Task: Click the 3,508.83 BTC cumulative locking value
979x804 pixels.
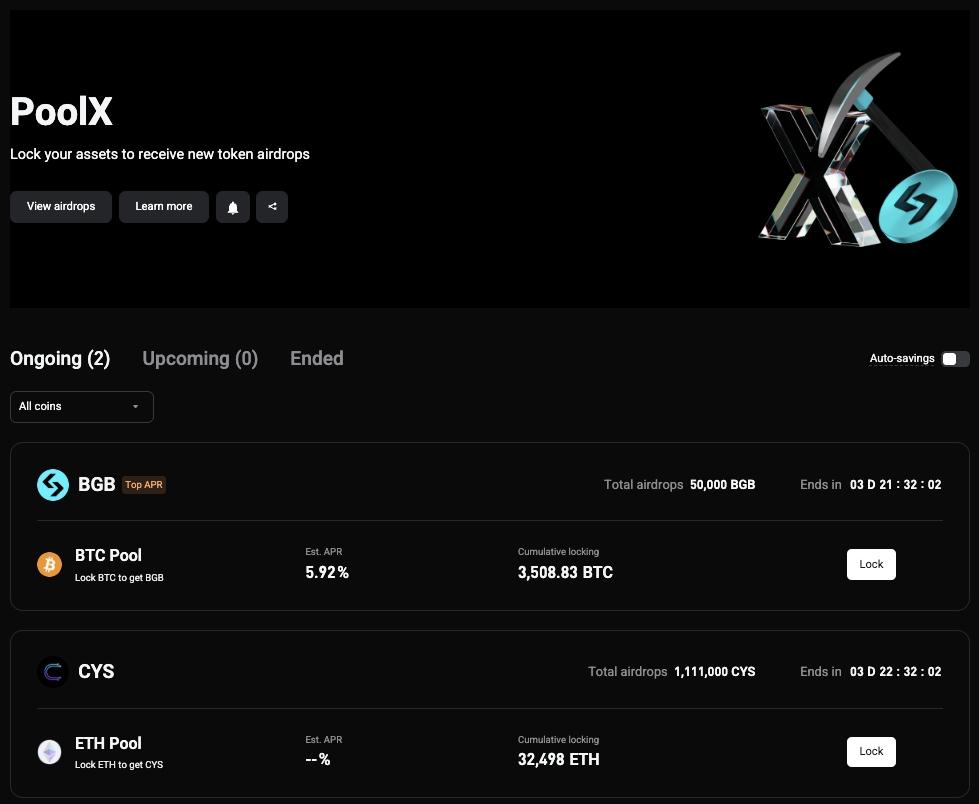Action: pyautogui.click(x=565, y=572)
